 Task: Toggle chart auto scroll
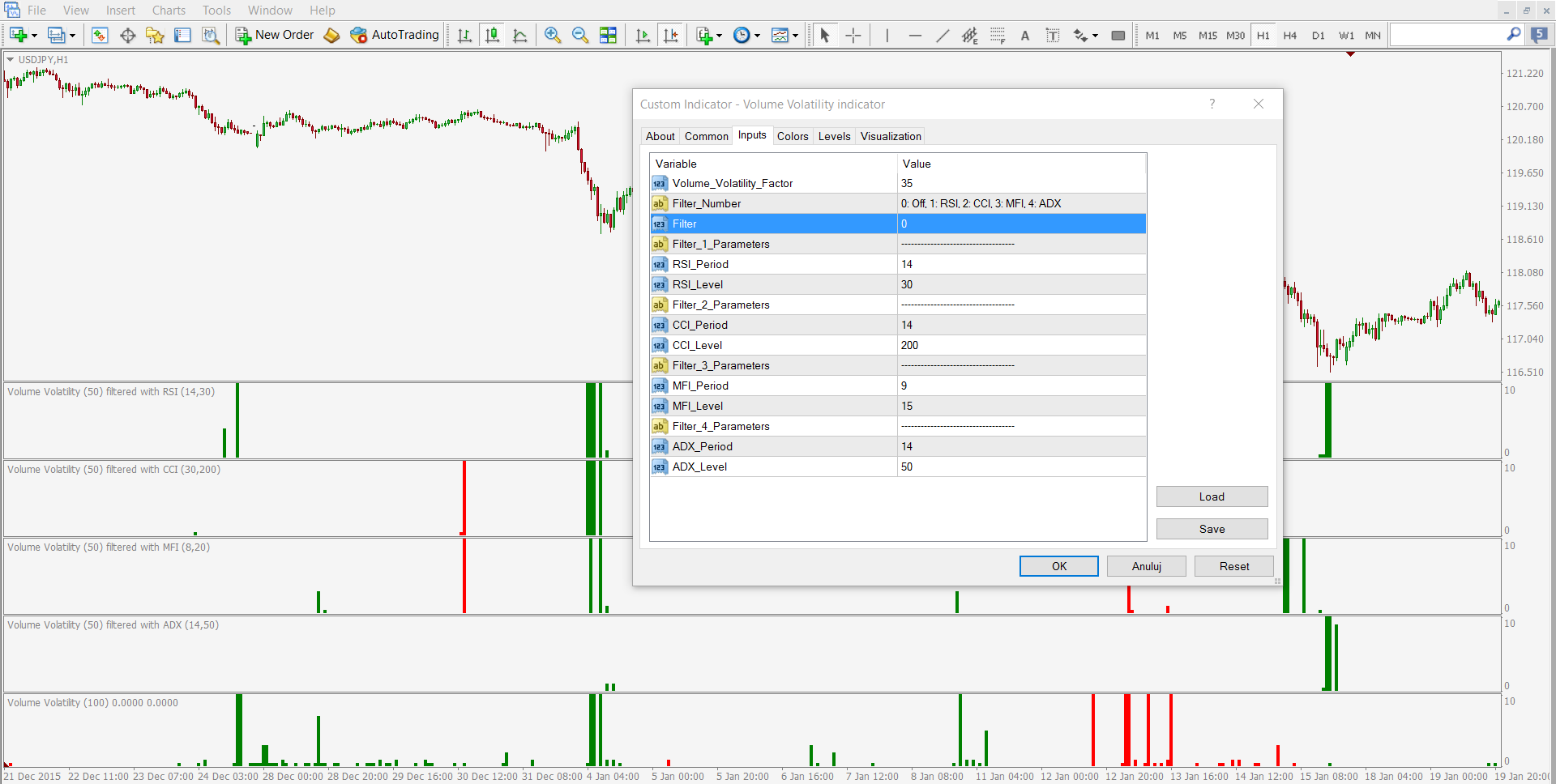click(x=643, y=35)
